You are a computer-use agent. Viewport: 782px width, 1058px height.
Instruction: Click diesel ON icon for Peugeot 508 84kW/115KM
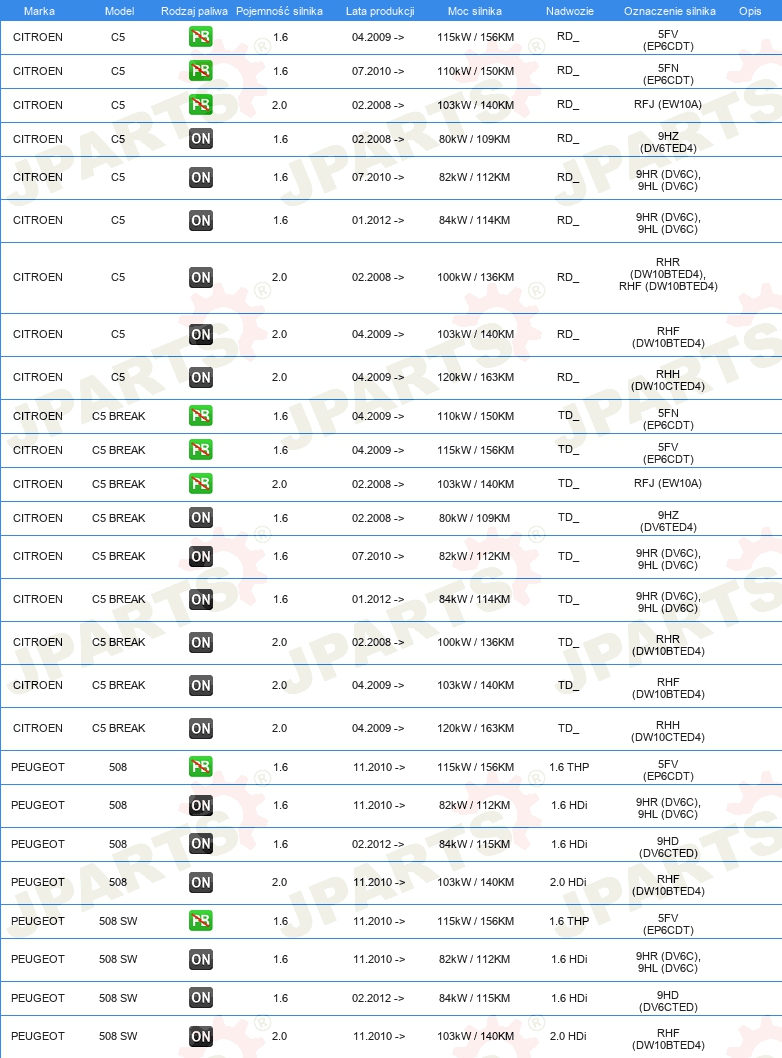coord(200,843)
